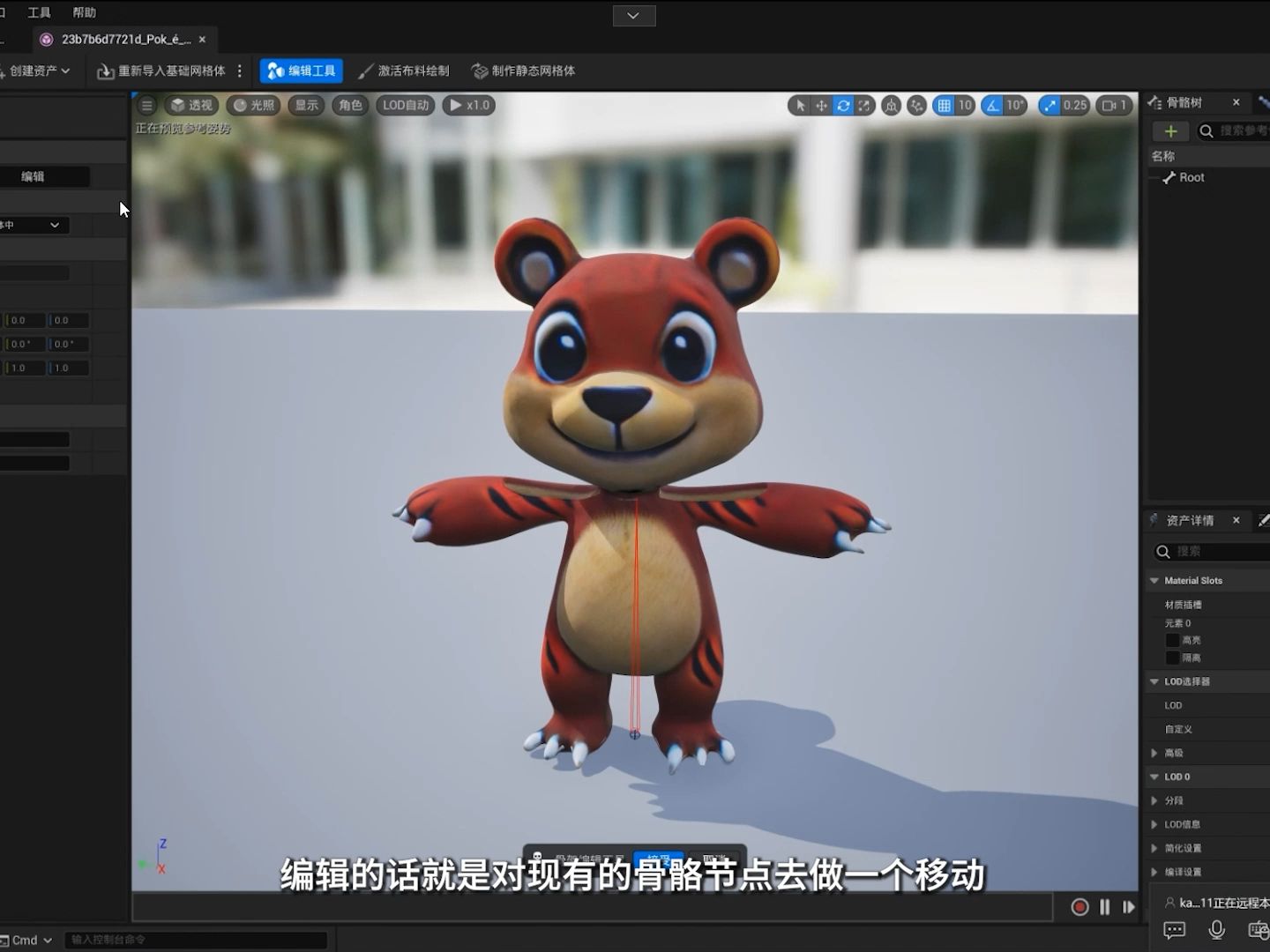This screenshot has height=952, width=1270.
Task: Click the microphone icon at bottom right
Action: click(x=1217, y=930)
